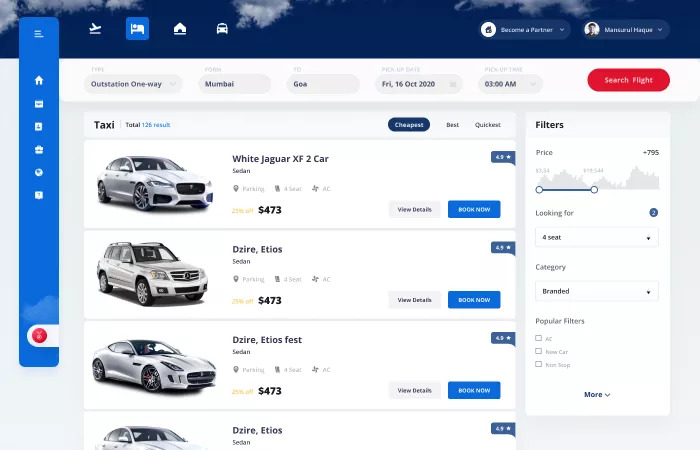The image size is (700, 450).
Task: Click rating badge on Dzire, Etios fest
Action: pyautogui.click(x=503, y=338)
